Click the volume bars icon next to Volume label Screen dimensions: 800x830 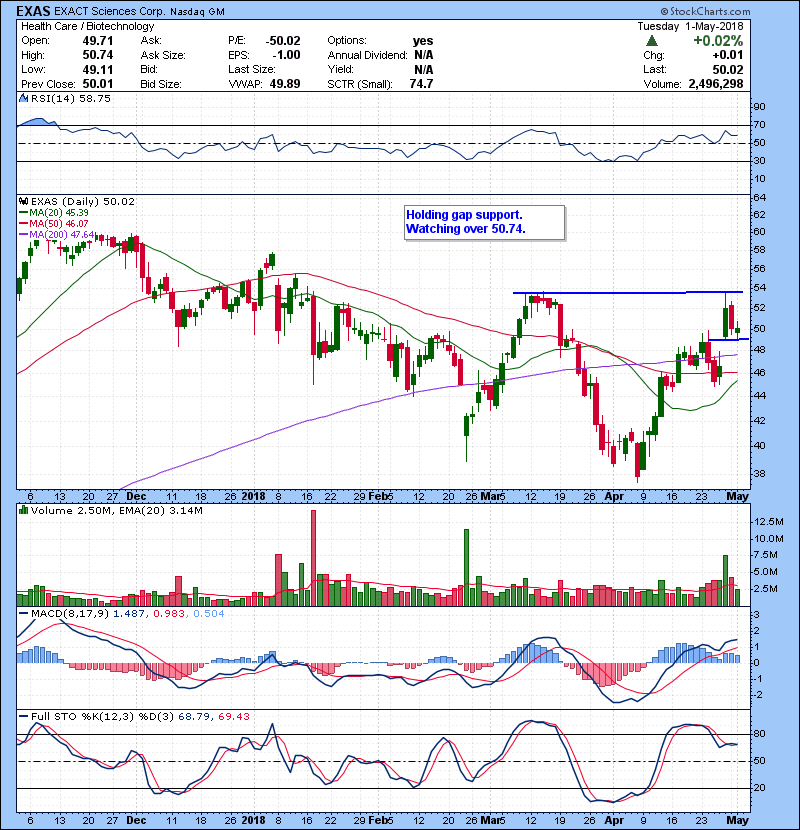(x=23, y=510)
